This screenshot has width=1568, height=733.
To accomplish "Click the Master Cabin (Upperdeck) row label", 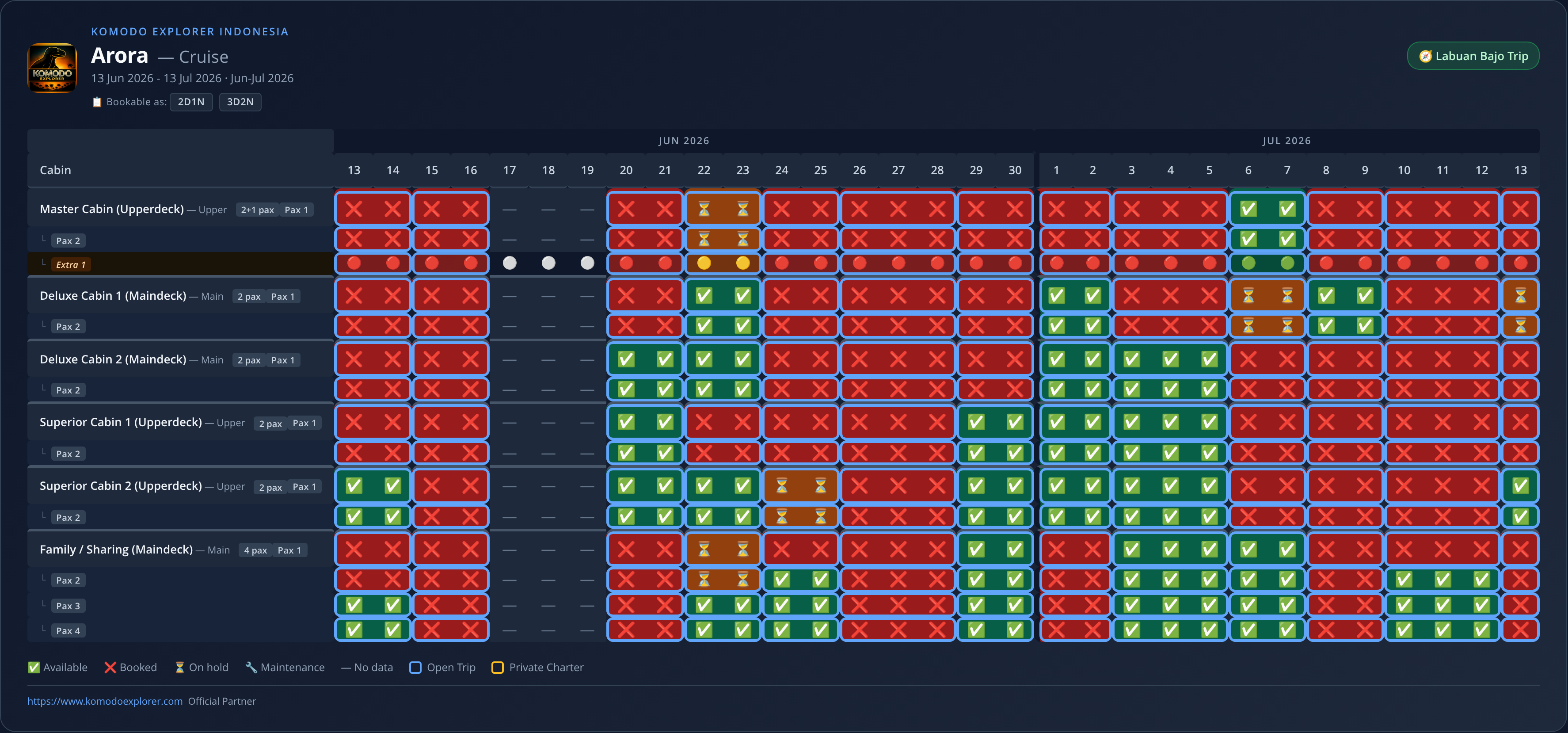I will (x=111, y=210).
